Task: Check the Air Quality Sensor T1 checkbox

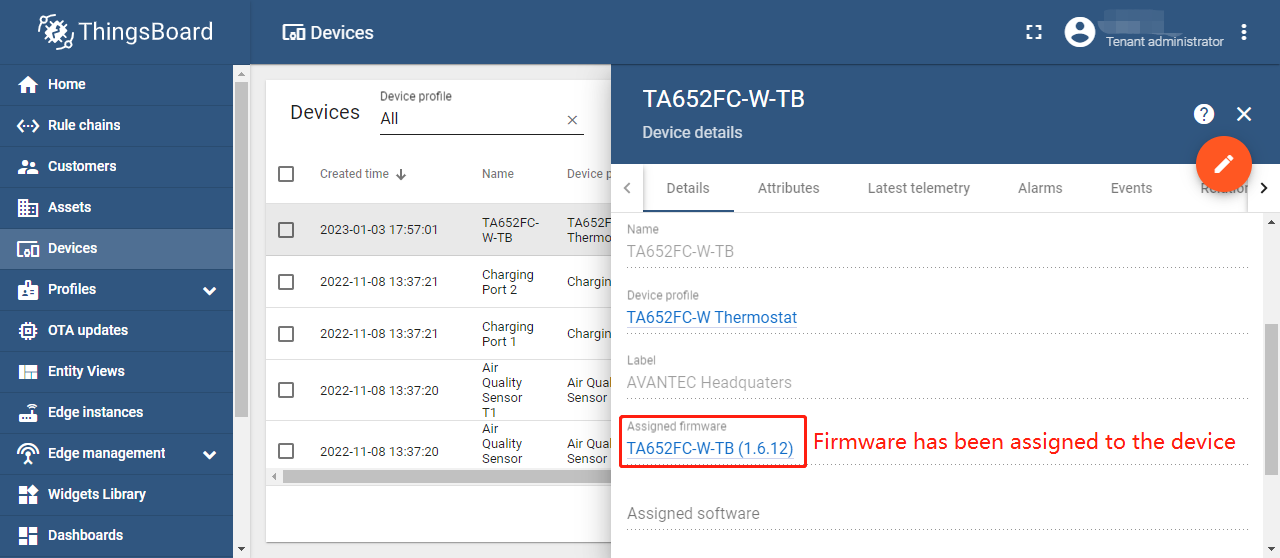Action: pyautogui.click(x=286, y=390)
